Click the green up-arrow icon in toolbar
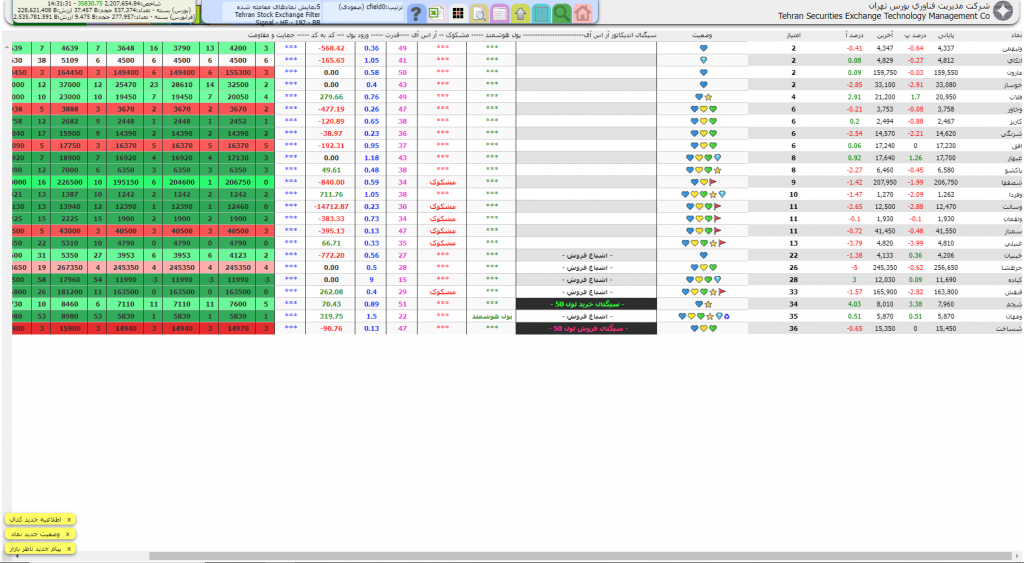Screen dimensions: 1024x563 pos(519,13)
